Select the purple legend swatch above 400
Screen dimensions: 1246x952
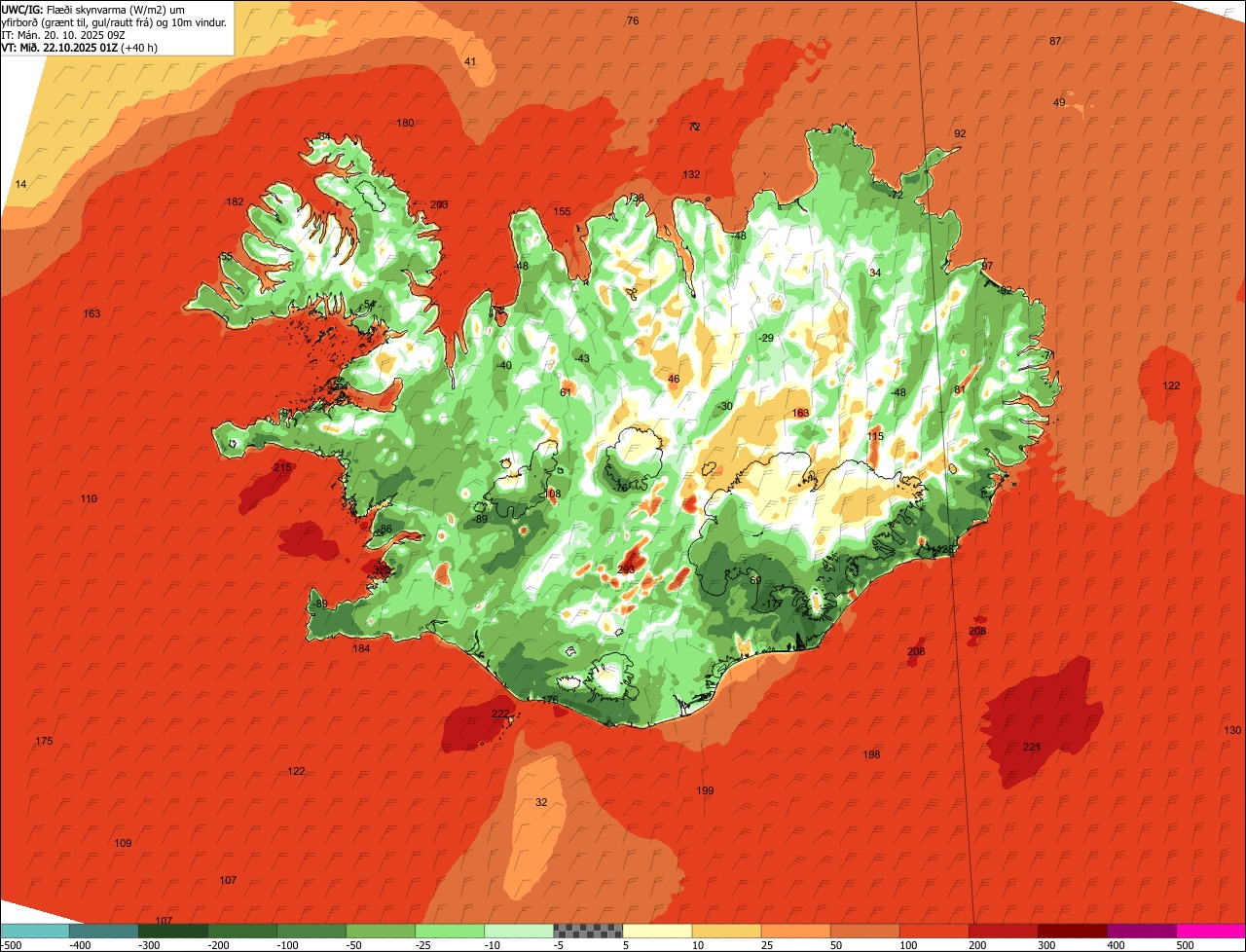point(1142,931)
